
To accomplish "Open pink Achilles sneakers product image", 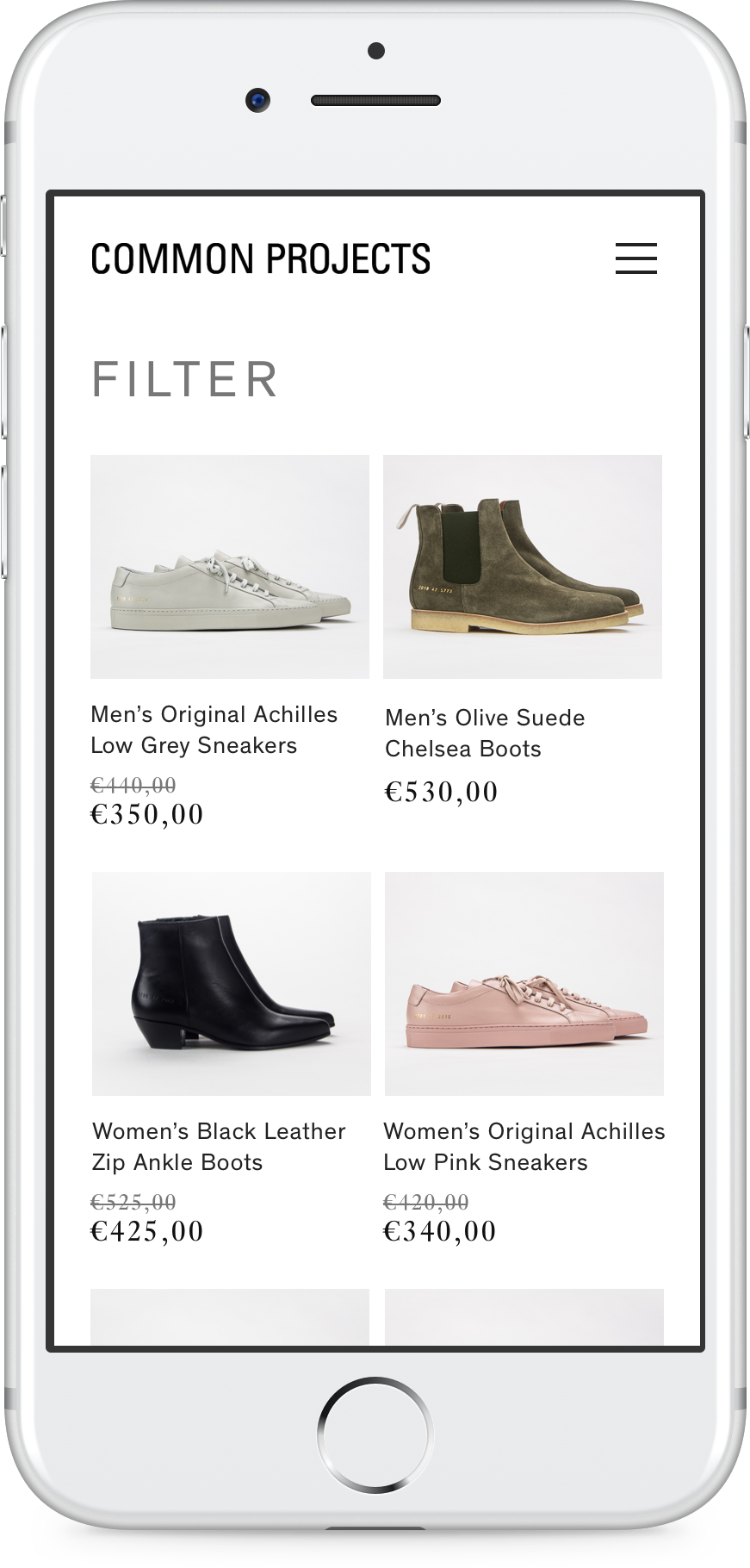I will click(524, 984).
